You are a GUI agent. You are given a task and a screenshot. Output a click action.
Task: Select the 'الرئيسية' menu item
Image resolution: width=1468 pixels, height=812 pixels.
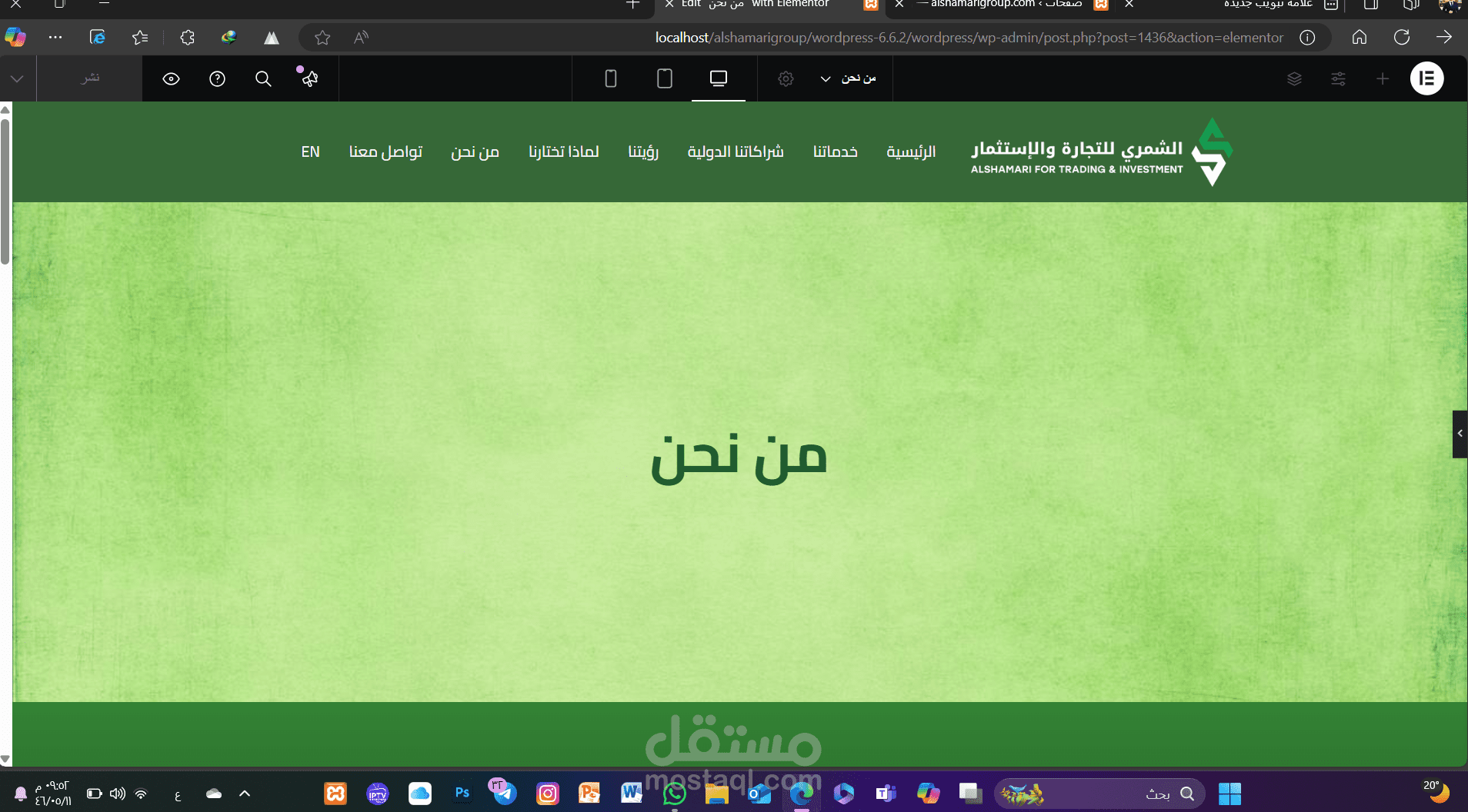[x=911, y=151]
